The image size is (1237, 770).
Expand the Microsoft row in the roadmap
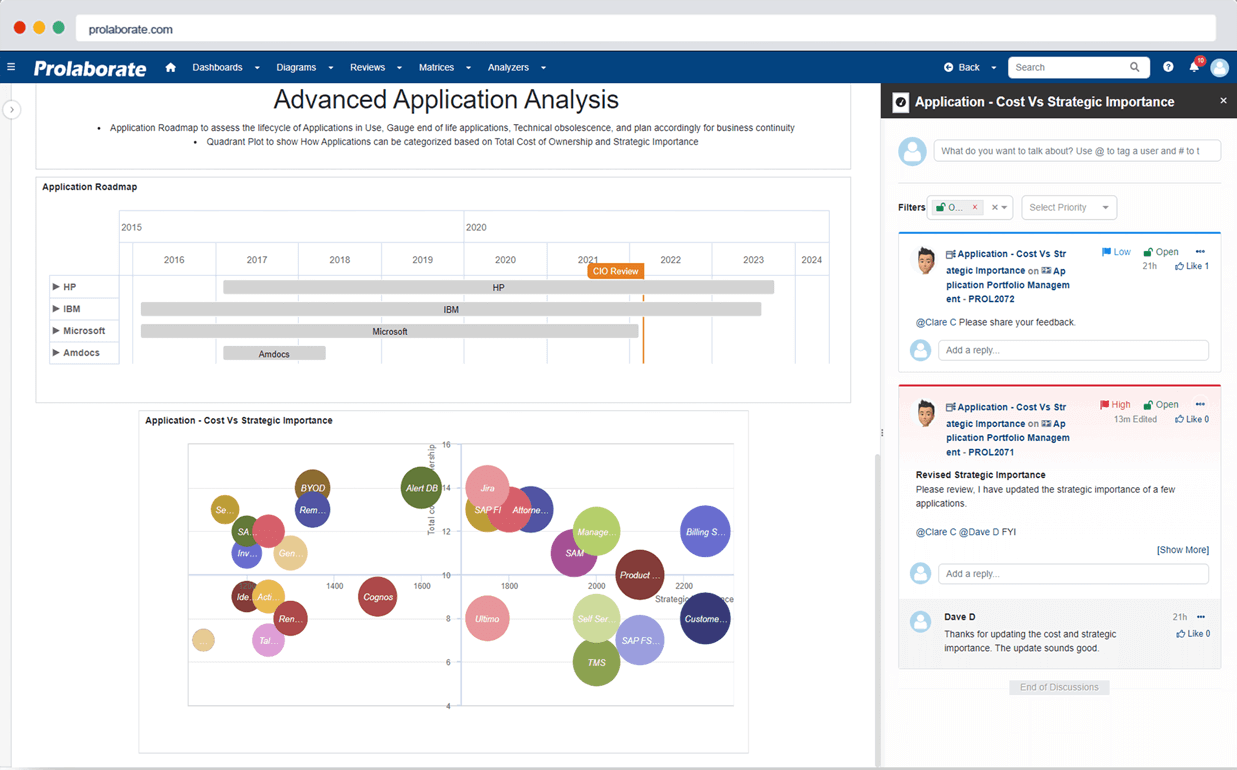coord(56,331)
